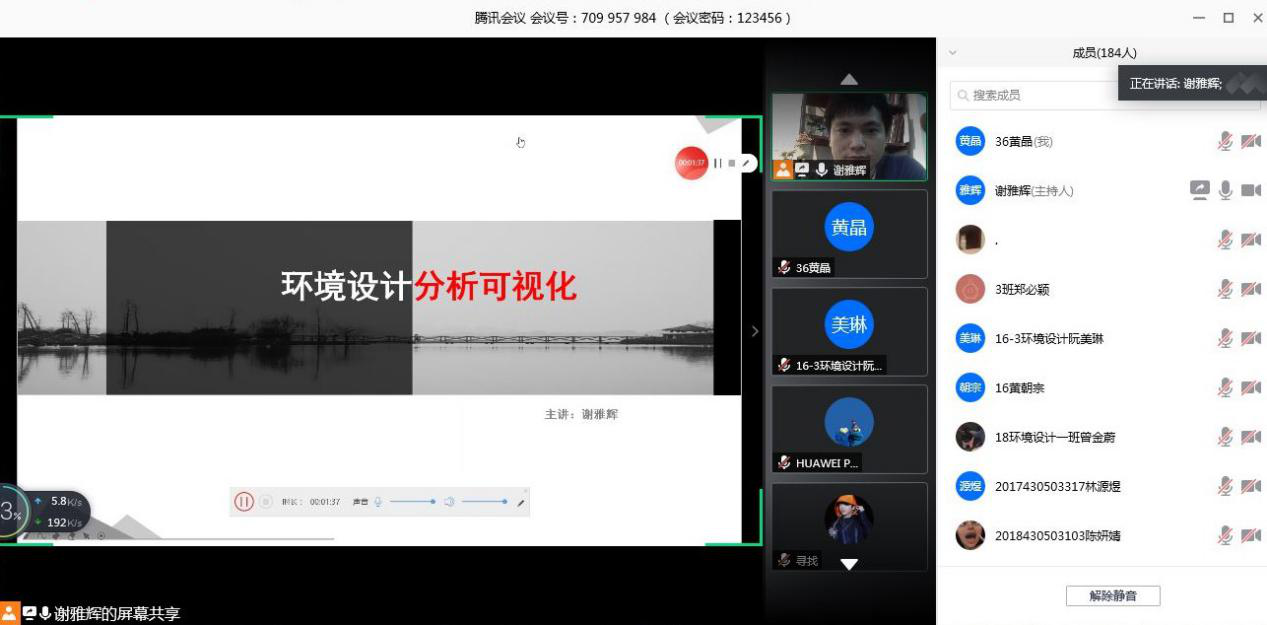Click the camera icon for 18环境设计一班曾金蔚
This screenshot has width=1267, height=625.
pyautogui.click(x=1251, y=436)
